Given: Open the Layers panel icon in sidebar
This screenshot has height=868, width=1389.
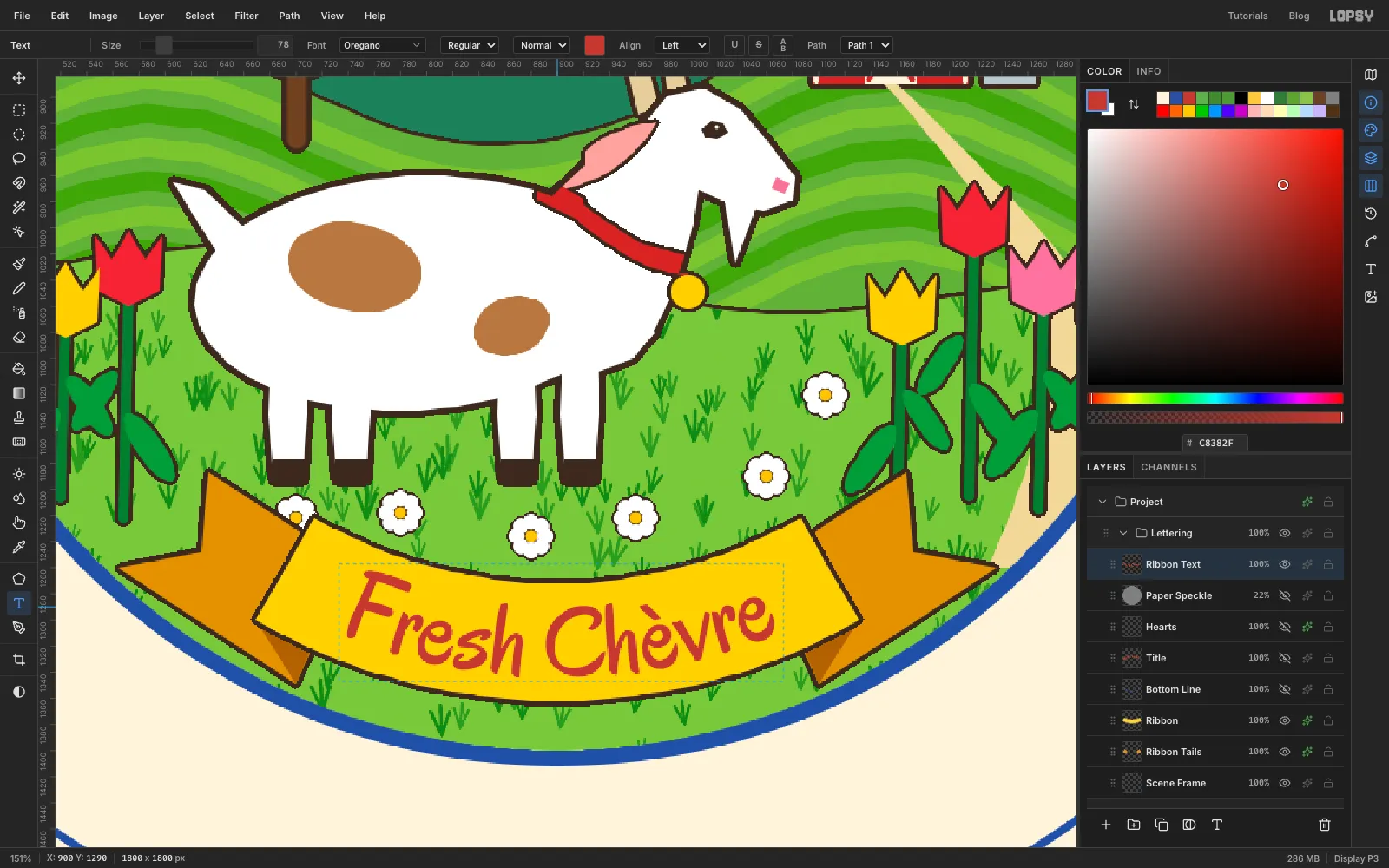Looking at the screenshot, I should tap(1371, 158).
